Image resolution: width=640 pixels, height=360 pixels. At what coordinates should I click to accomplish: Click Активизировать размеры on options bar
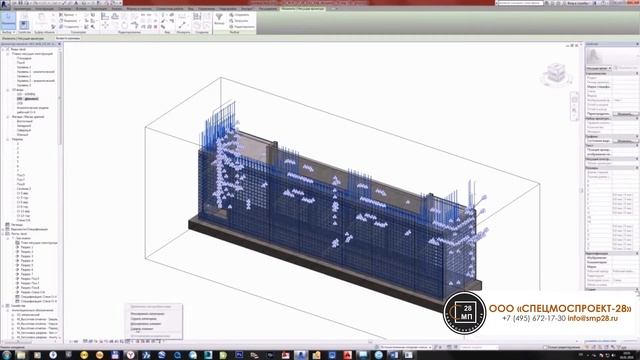[68, 38]
